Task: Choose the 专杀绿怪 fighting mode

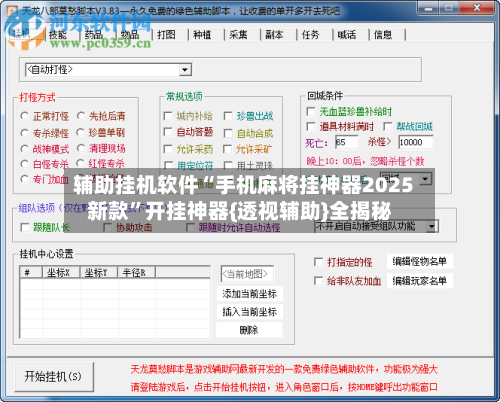Action: tap(24, 133)
